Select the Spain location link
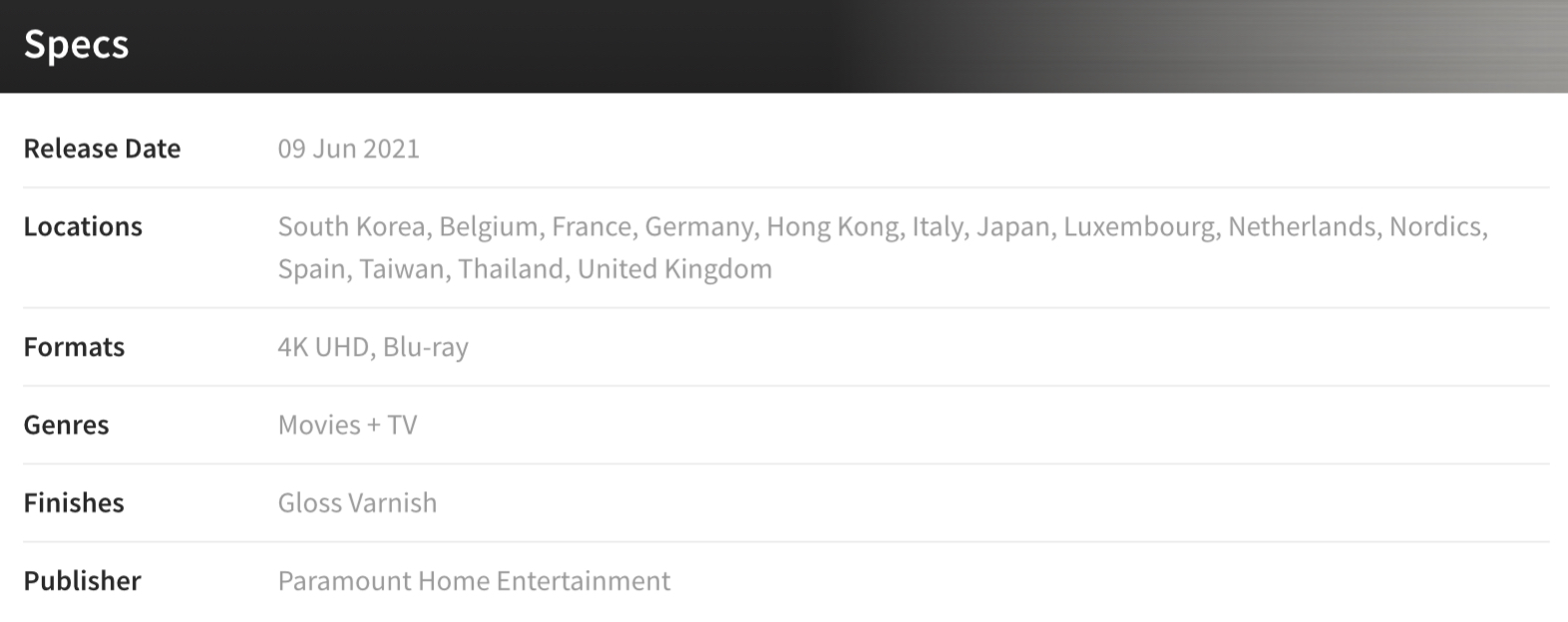Image resolution: width=1568 pixels, height=622 pixels. [311, 269]
